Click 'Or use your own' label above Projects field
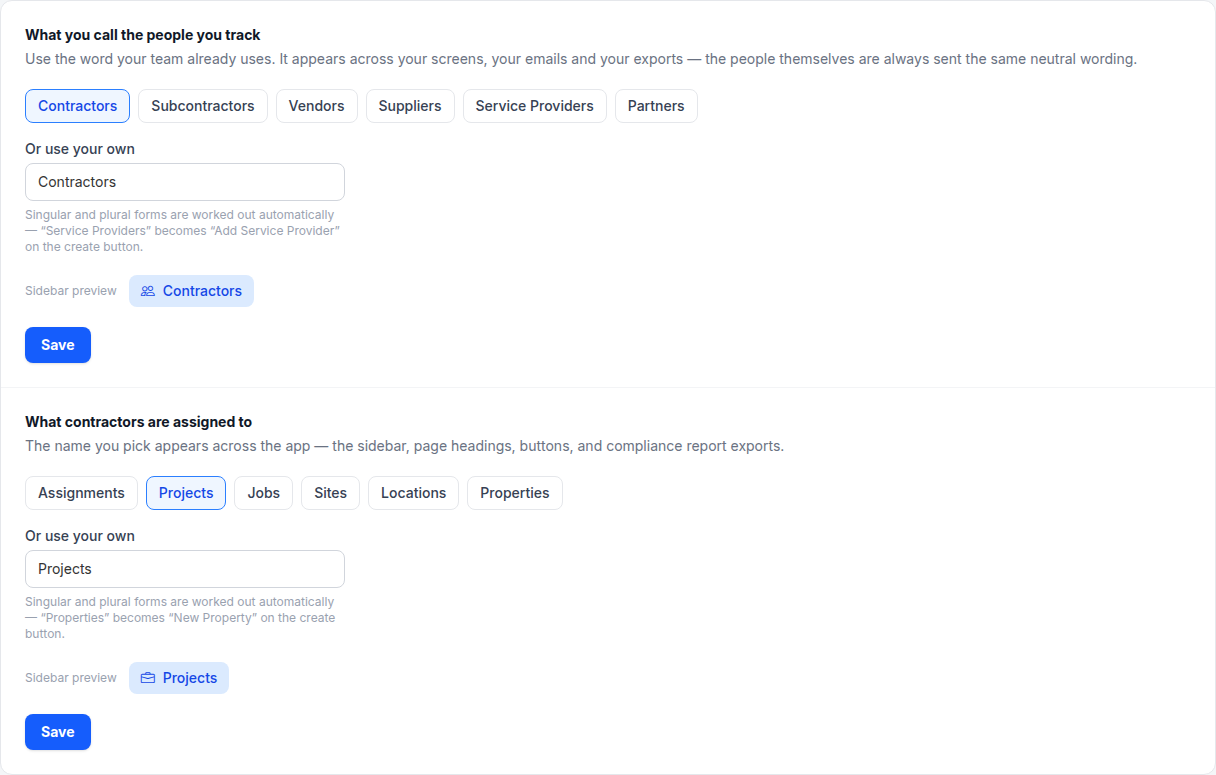The image size is (1216, 775). click(x=80, y=536)
